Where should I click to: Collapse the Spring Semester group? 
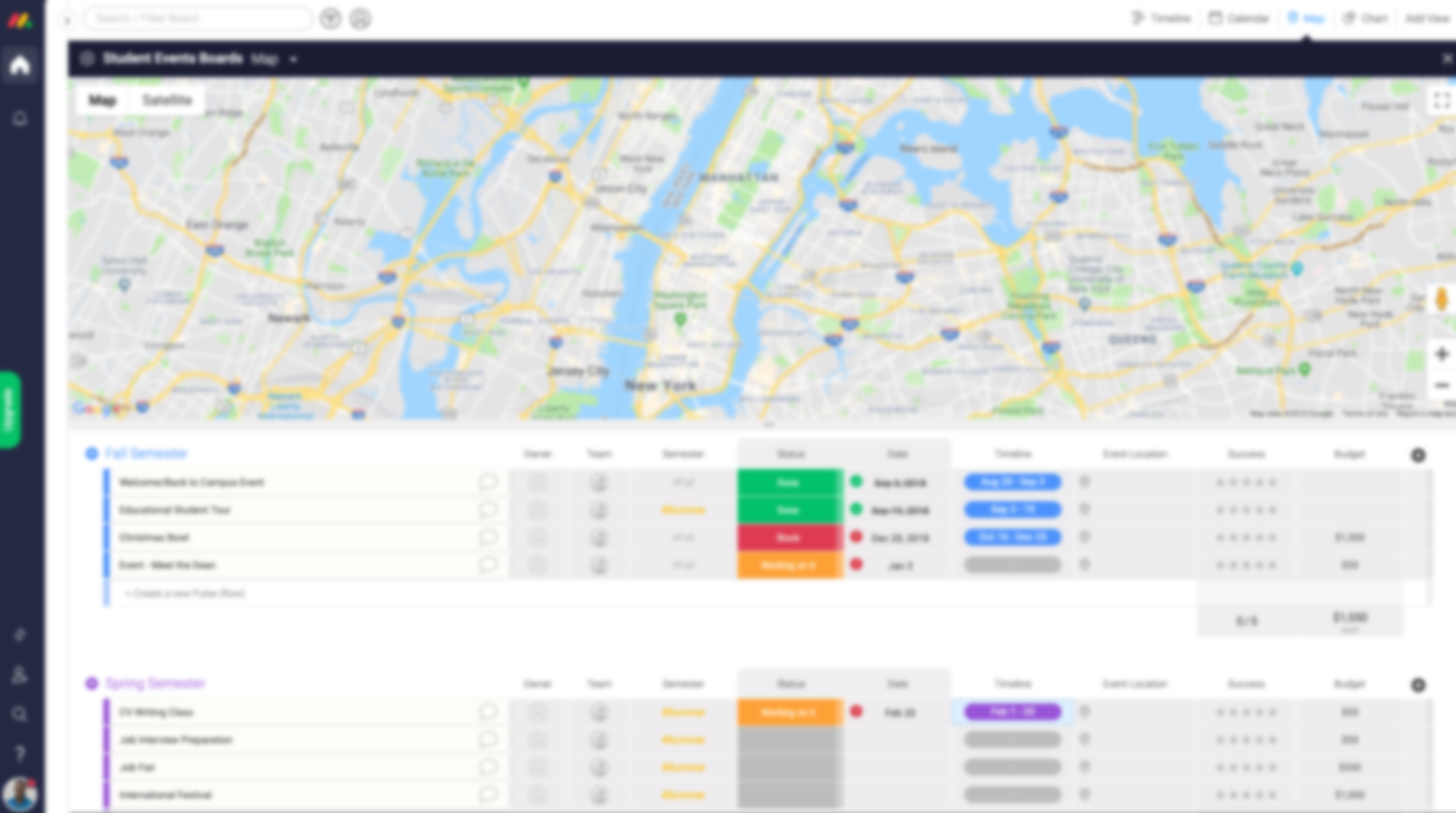click(92, 684)
